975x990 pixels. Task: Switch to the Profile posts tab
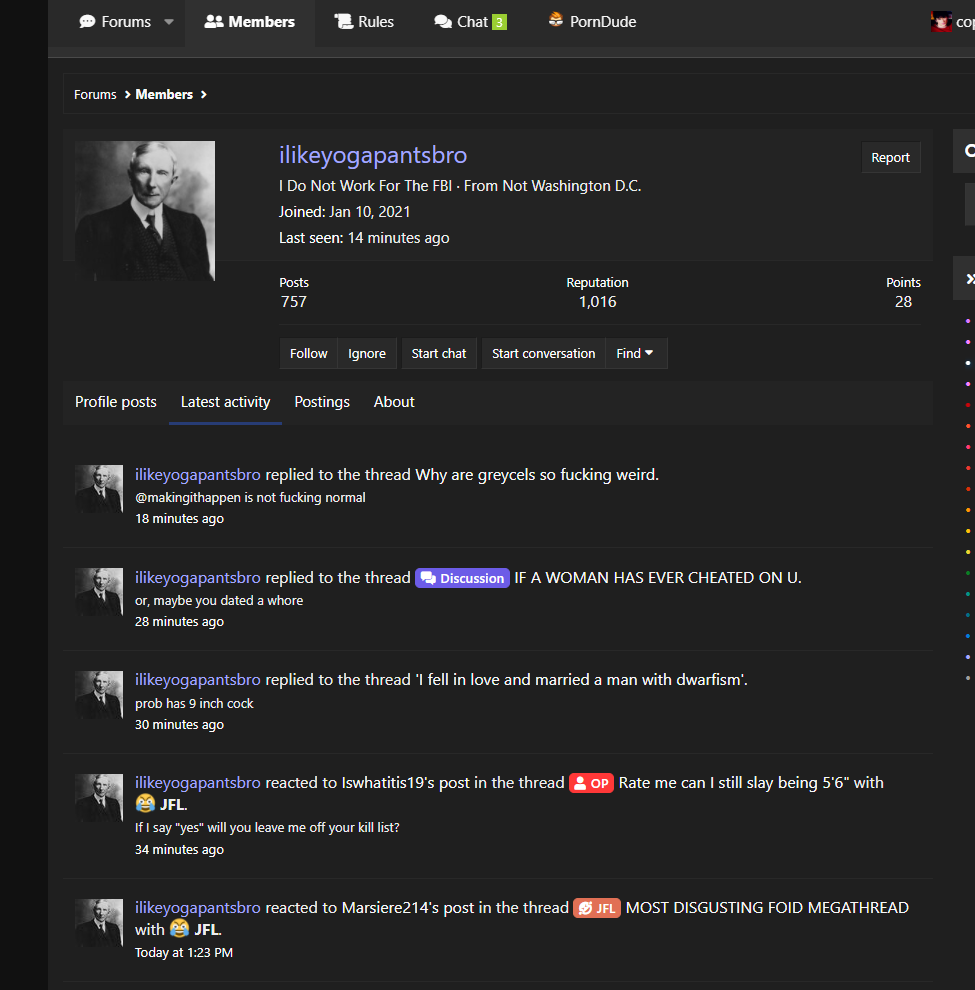[116, 402]
